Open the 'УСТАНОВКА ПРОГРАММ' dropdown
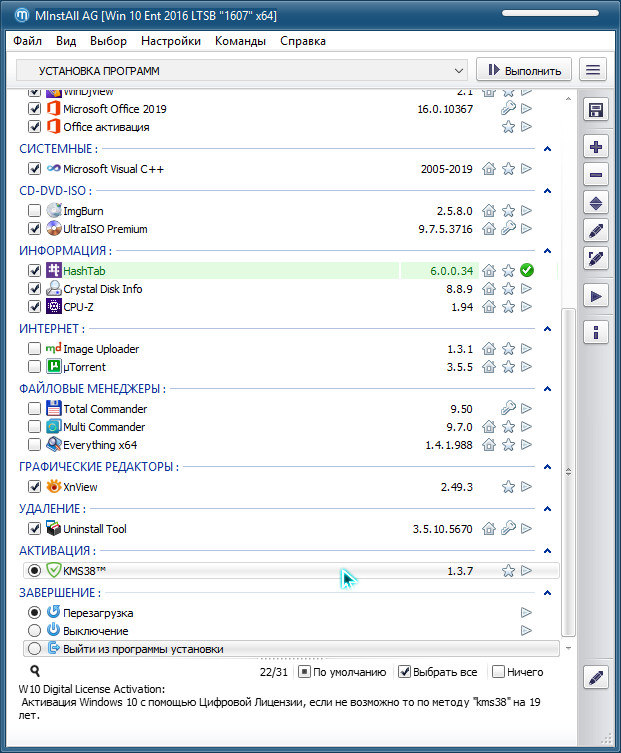Screen dimensions: 621x753 pyautogui.click(x=243, y=71)
